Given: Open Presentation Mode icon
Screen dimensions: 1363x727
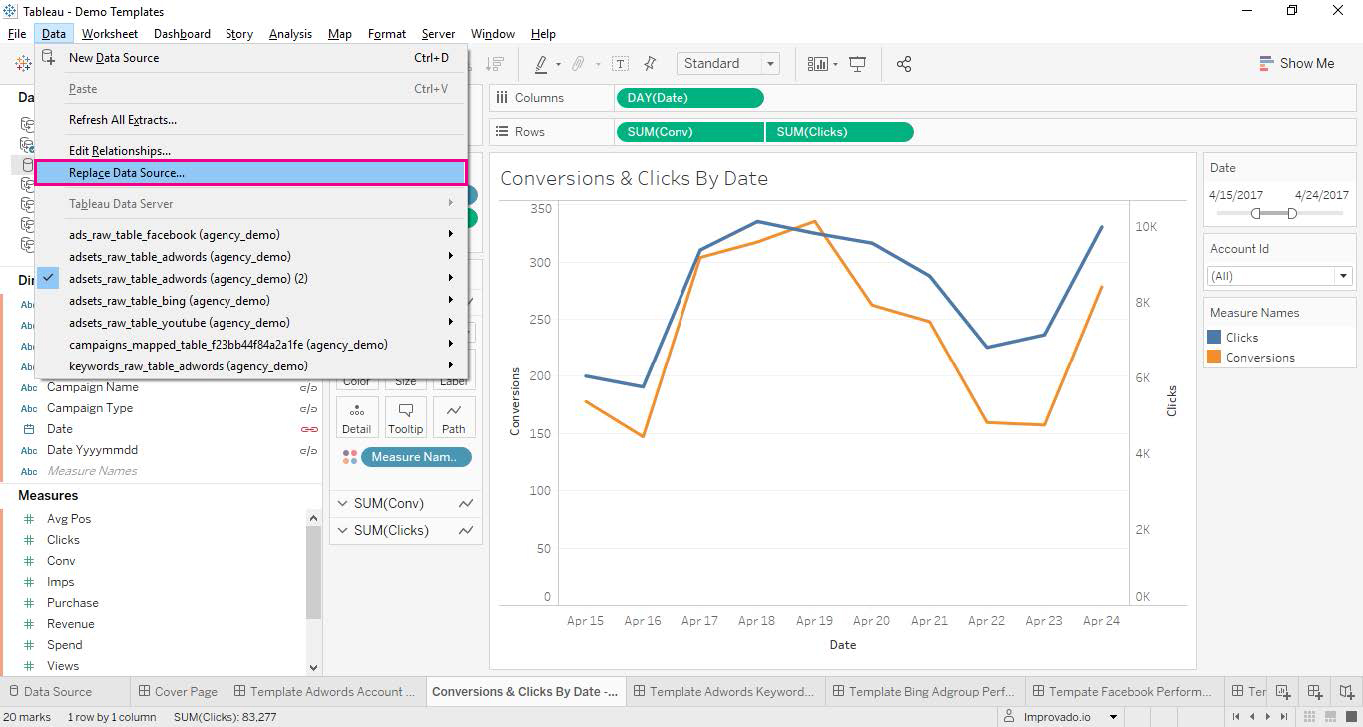Looking at the screenshot, I should point(857,64).
